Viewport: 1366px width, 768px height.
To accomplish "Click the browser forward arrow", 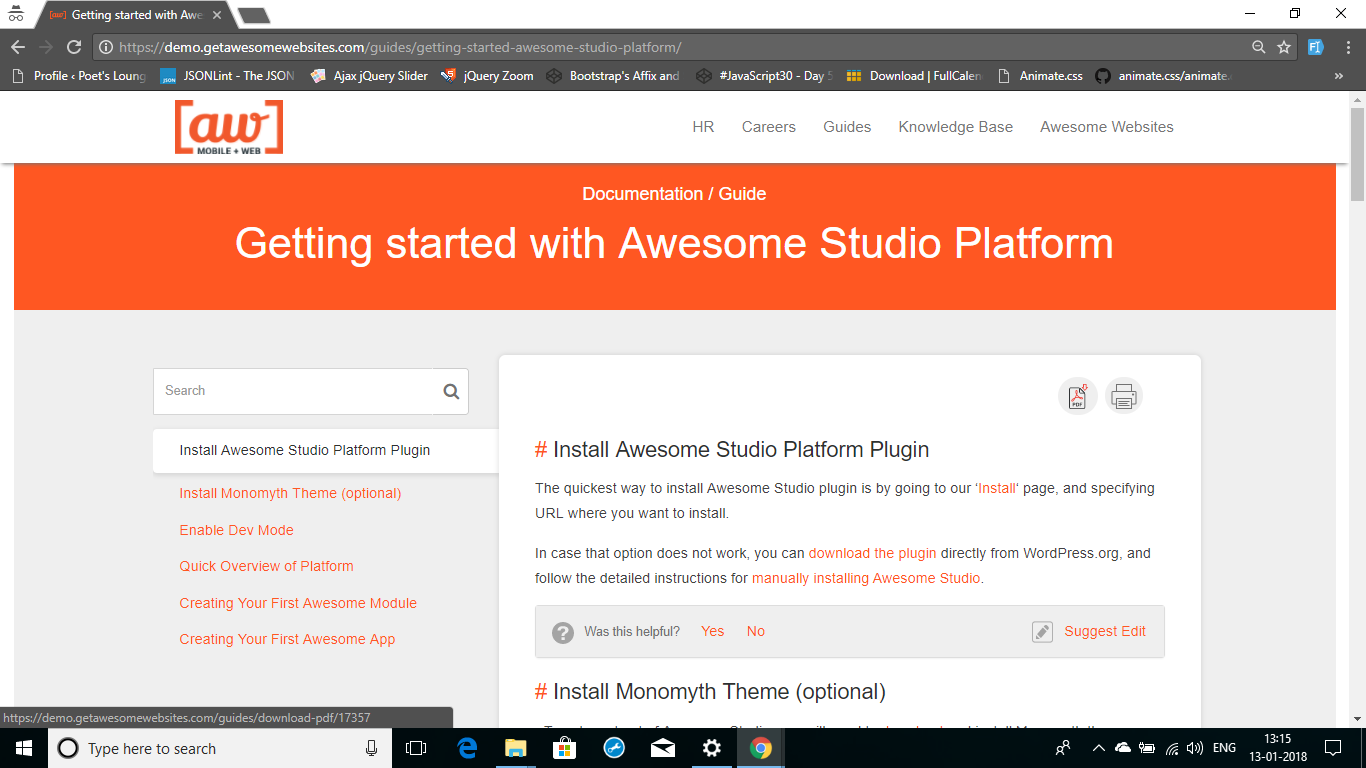I will (x=46, y=47).
